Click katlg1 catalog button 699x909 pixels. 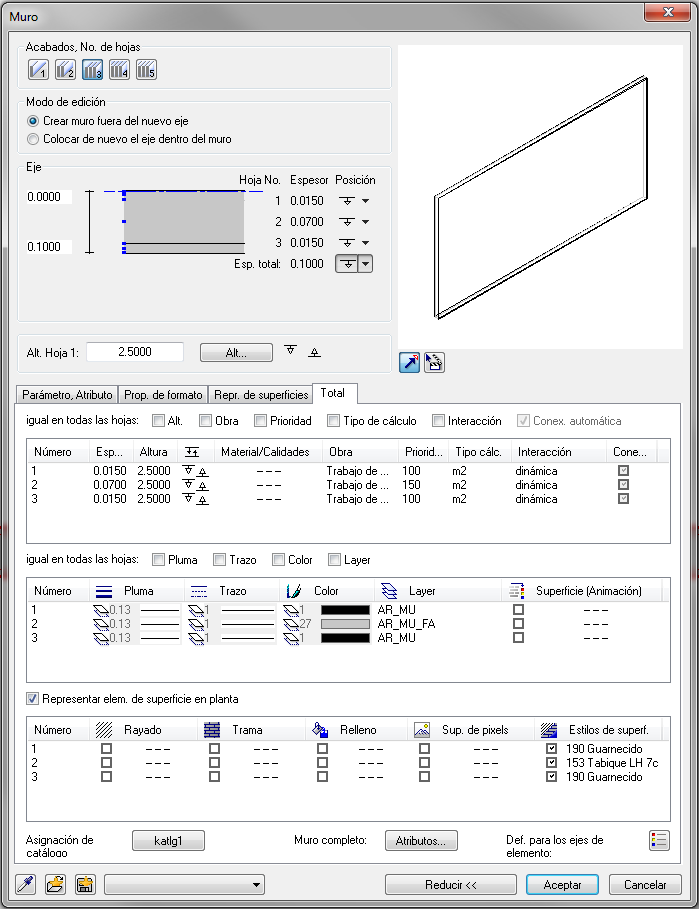[168, 841]
